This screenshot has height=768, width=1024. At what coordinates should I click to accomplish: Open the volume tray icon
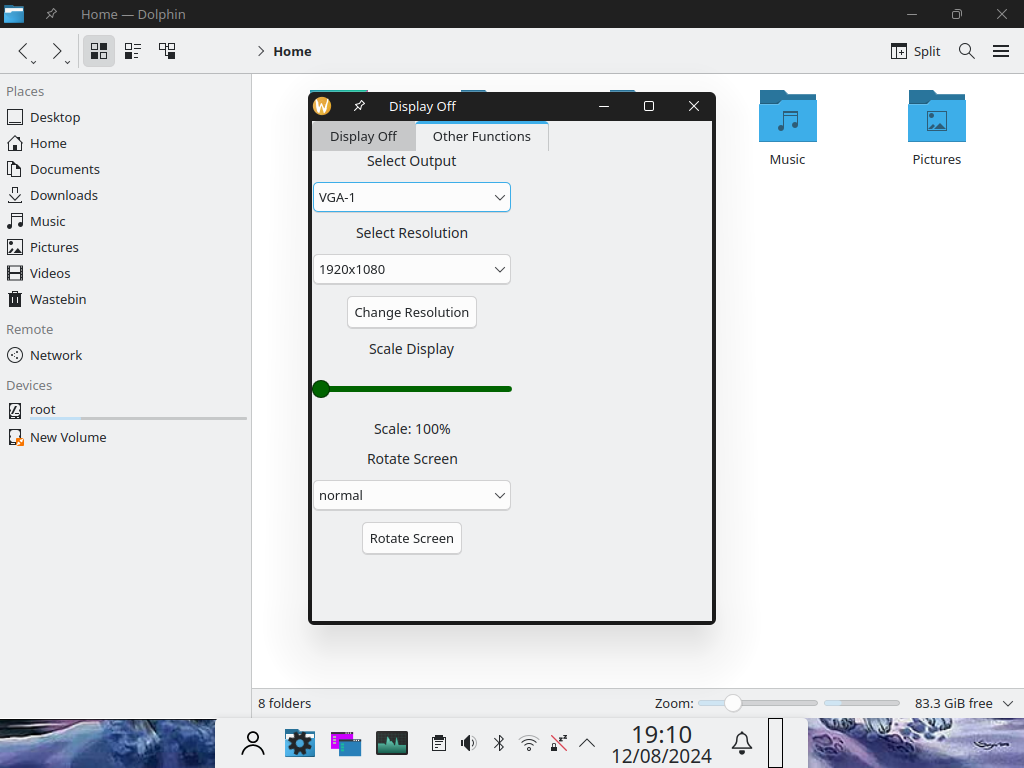(x=468, y=743)
